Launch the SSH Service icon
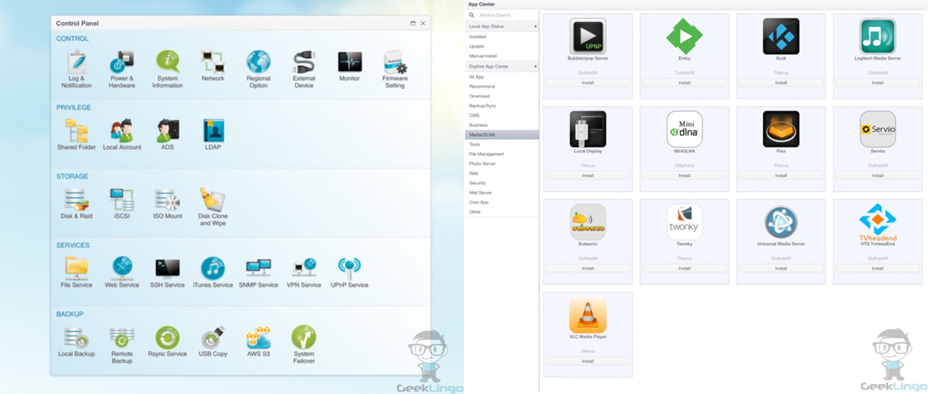The width and height of the screenshot is (928, 394). [x=167, y=268]
